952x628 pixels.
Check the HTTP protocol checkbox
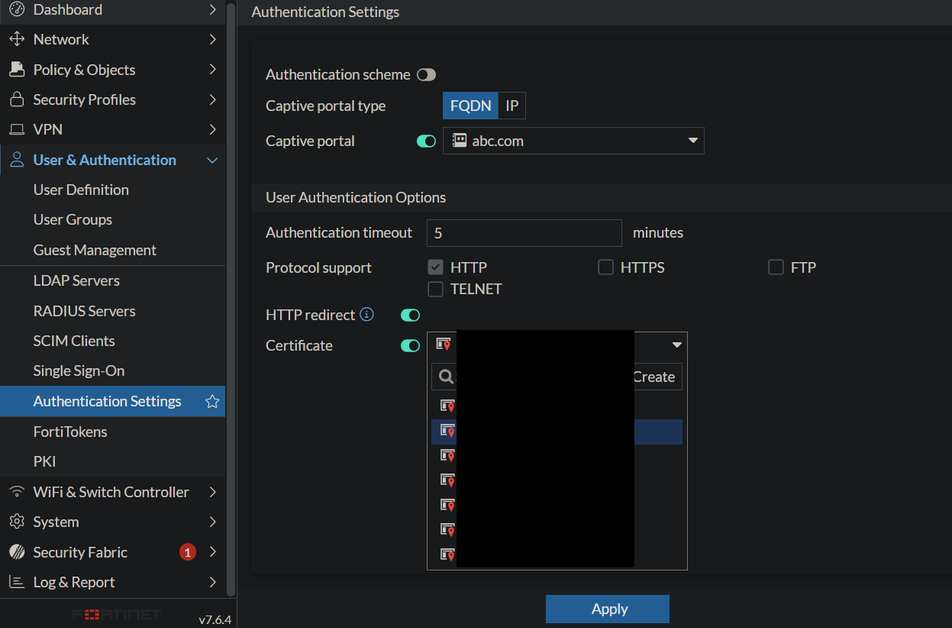[x=435, y=267]
